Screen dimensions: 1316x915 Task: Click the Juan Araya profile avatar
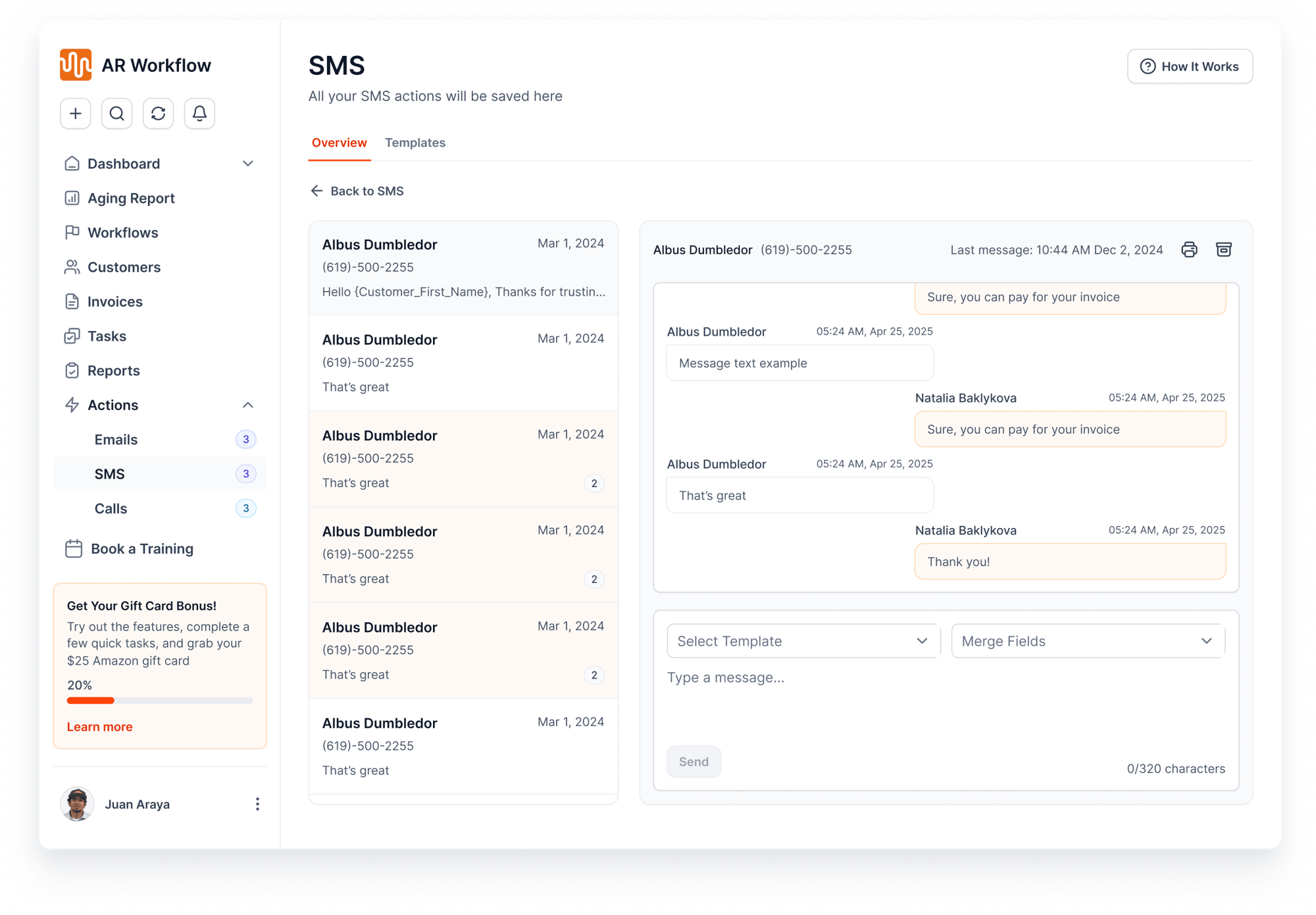pyautogui.click(x=77, y=804)
